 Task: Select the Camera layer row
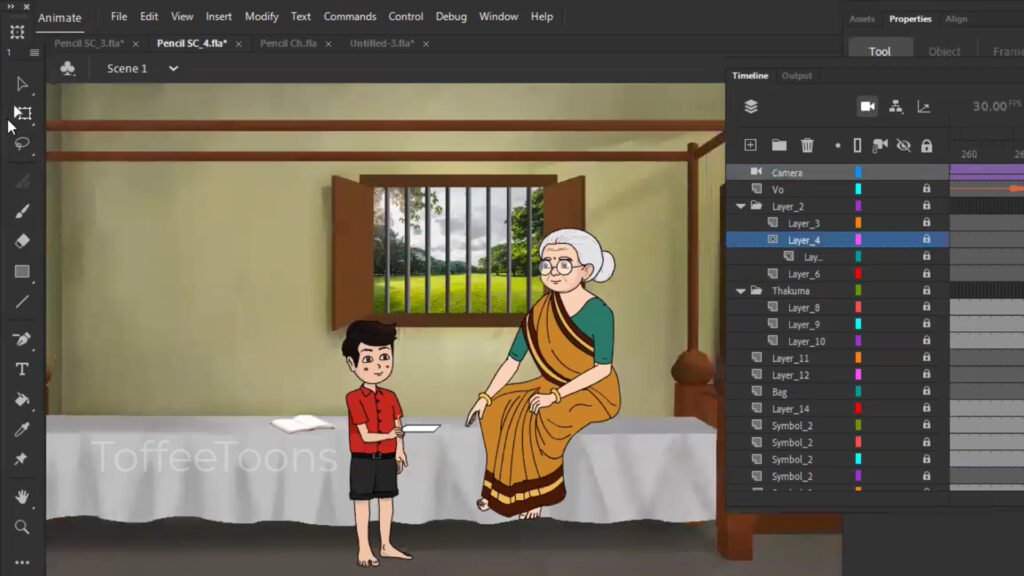point(837,172)
